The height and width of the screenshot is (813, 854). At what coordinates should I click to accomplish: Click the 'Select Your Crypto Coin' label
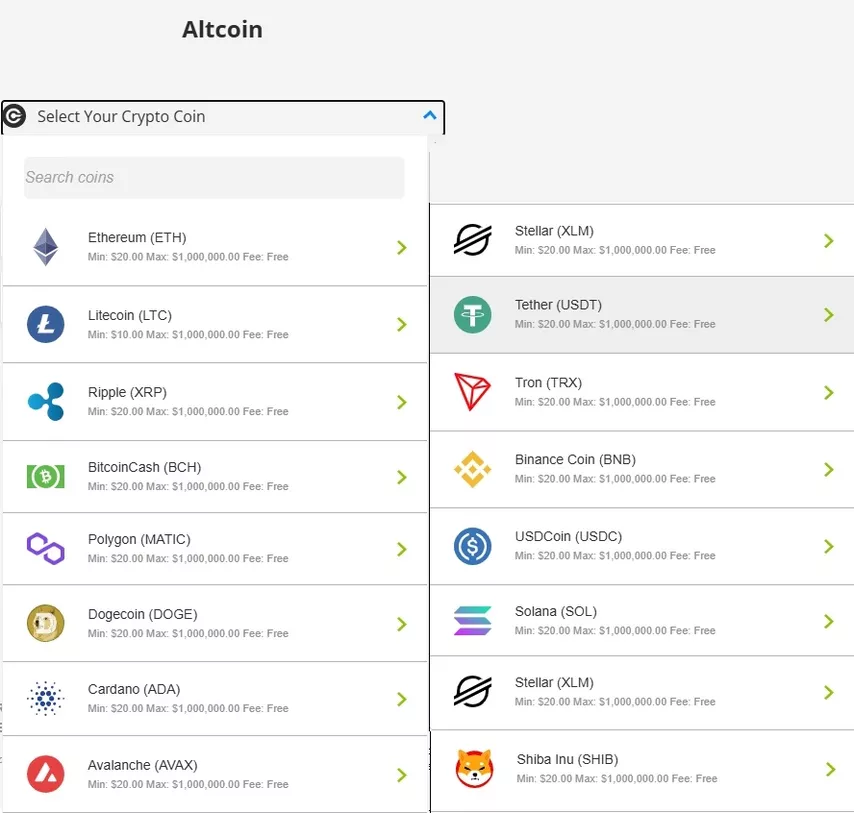click(x=121, y=117)
